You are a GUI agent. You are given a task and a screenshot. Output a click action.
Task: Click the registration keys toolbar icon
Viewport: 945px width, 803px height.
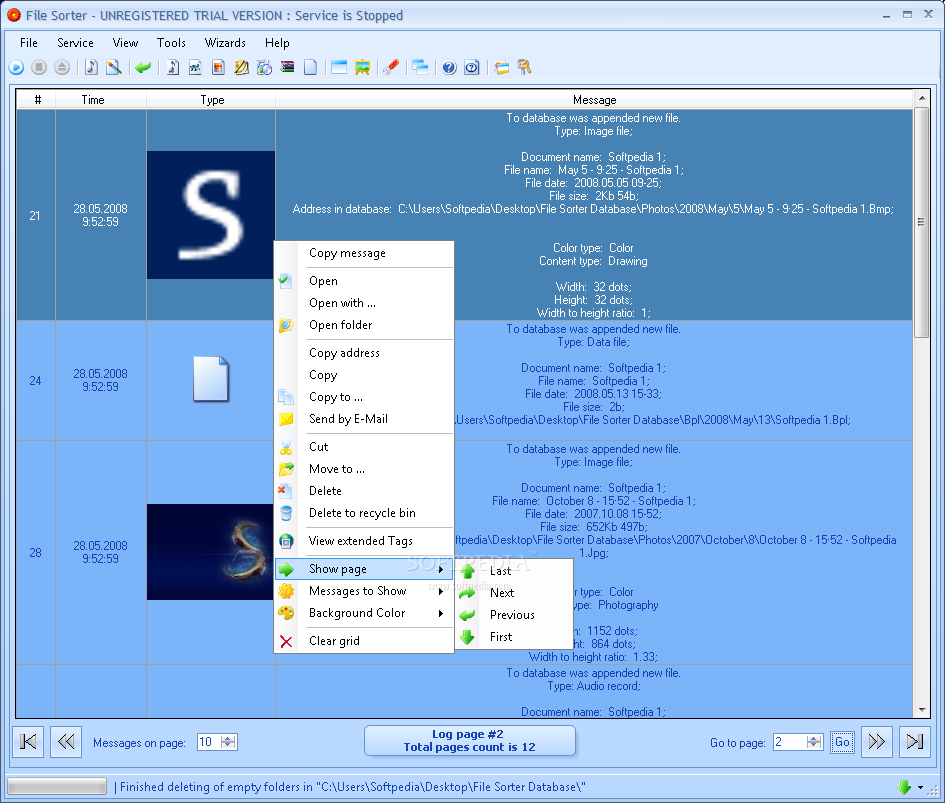[524, 68]
